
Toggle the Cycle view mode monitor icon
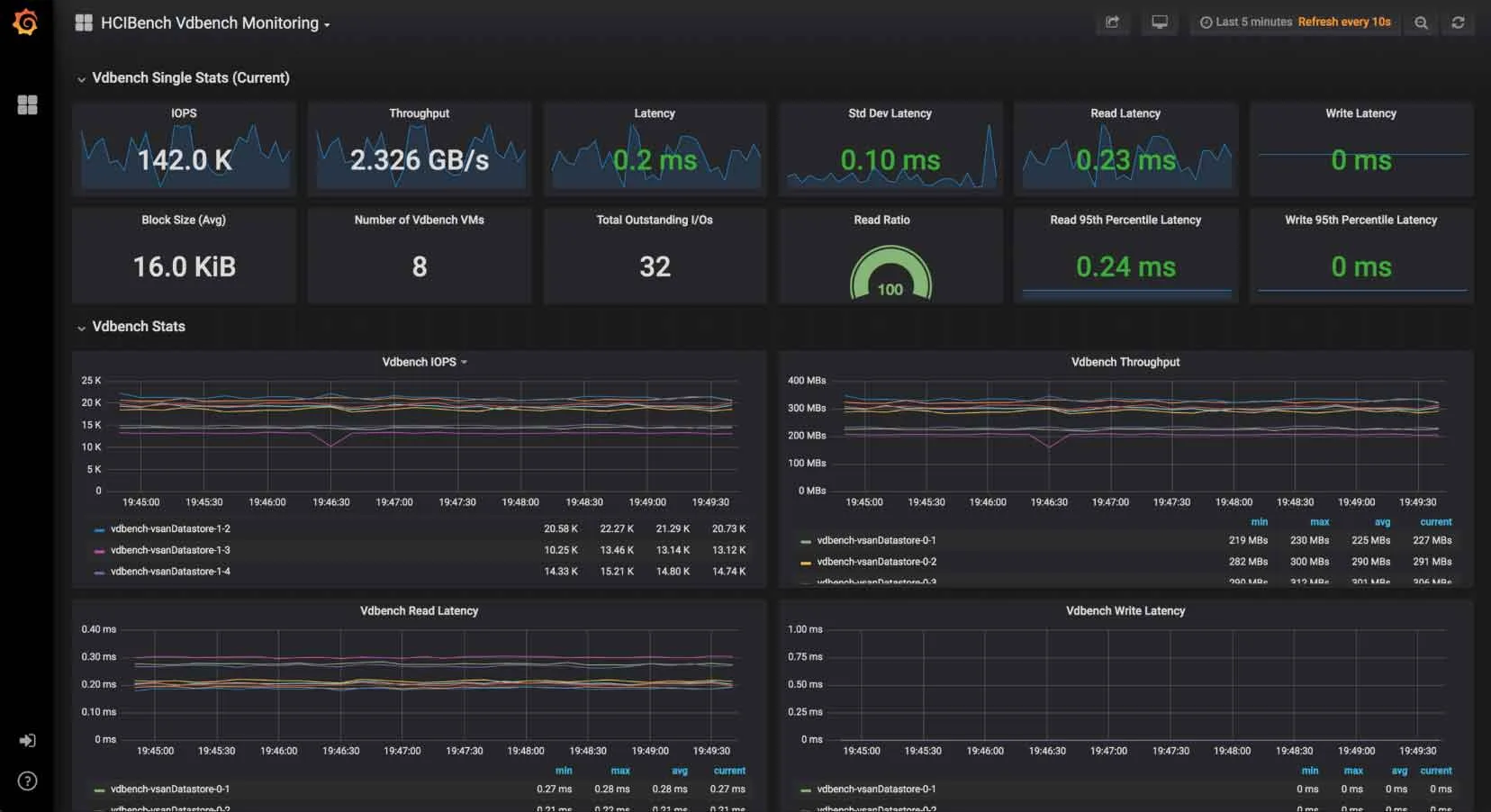1160,23
